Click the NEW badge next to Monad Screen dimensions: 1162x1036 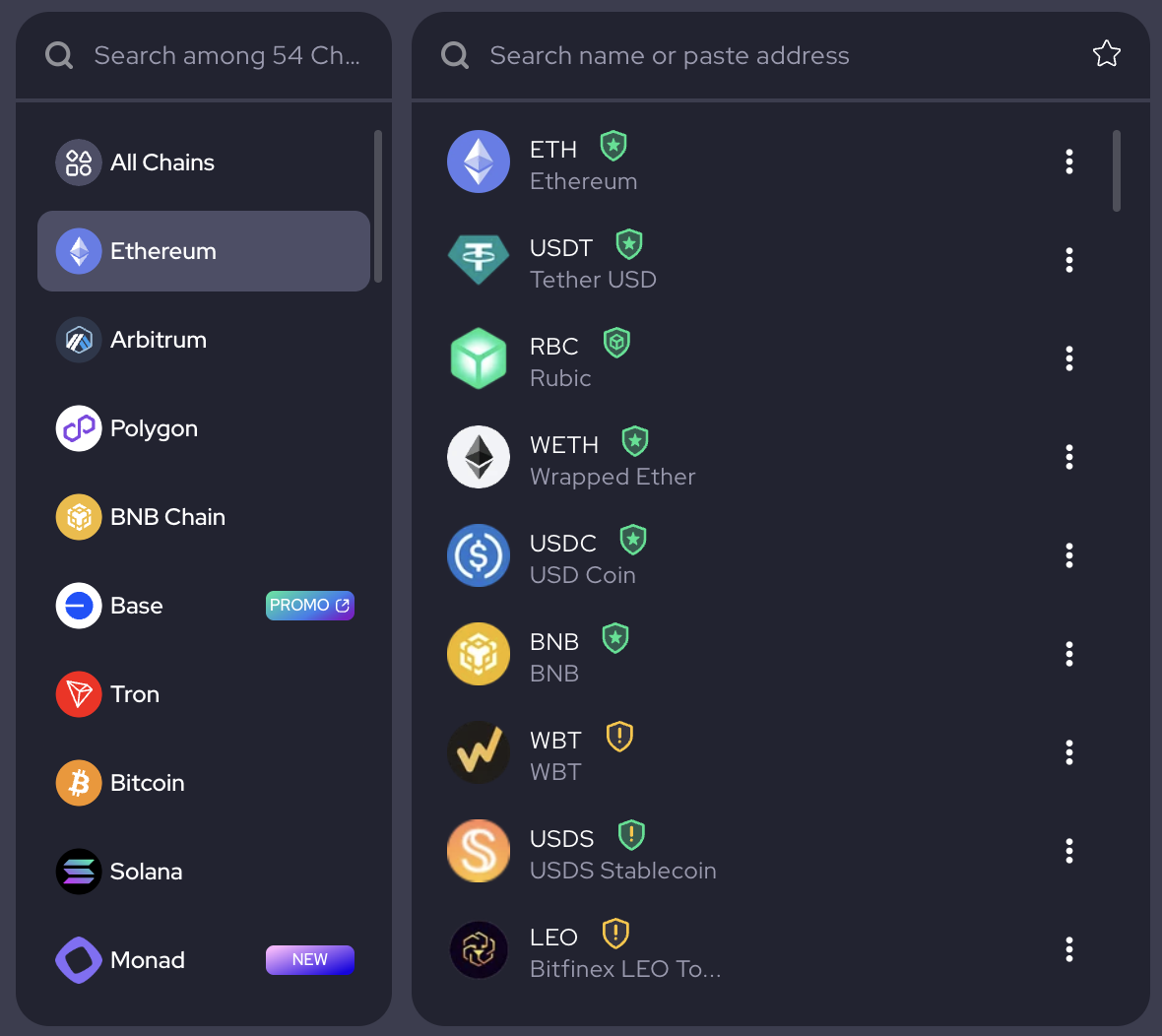pos(309,959)
